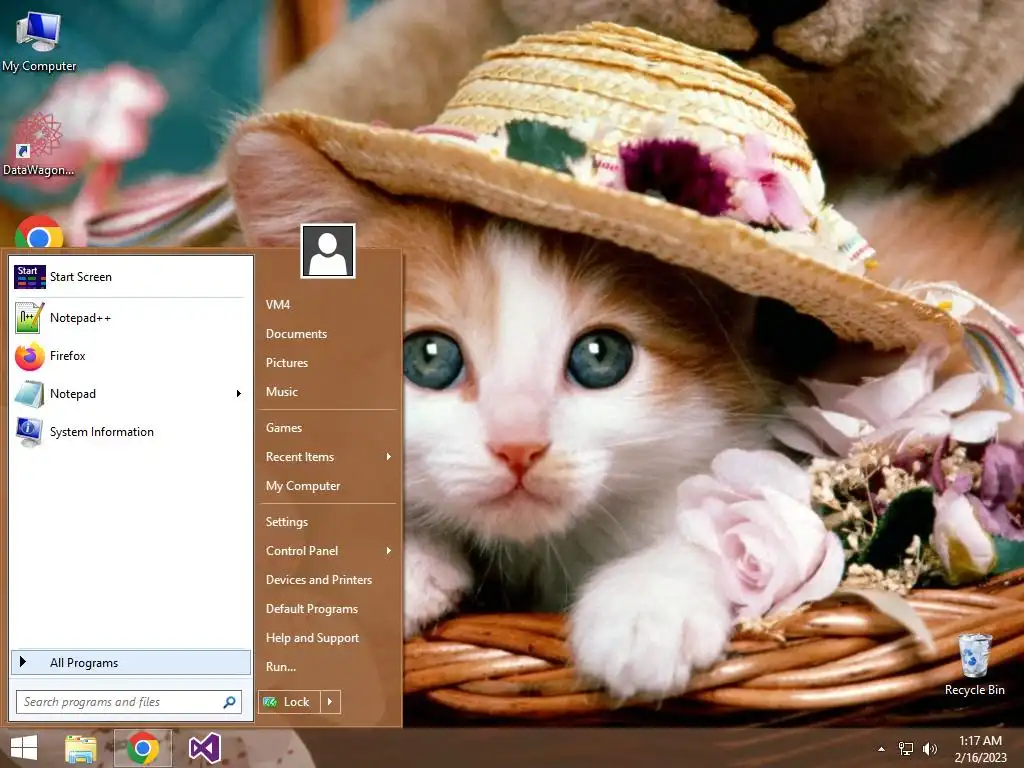Open System Information icon
Image resolution: width=1024 pixels, height=768 pixels.
tap(29, 432)
